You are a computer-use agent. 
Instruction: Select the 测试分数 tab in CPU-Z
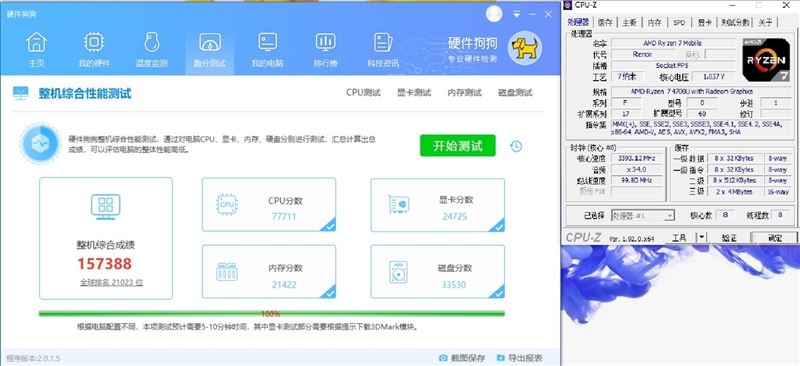[735, 22]
